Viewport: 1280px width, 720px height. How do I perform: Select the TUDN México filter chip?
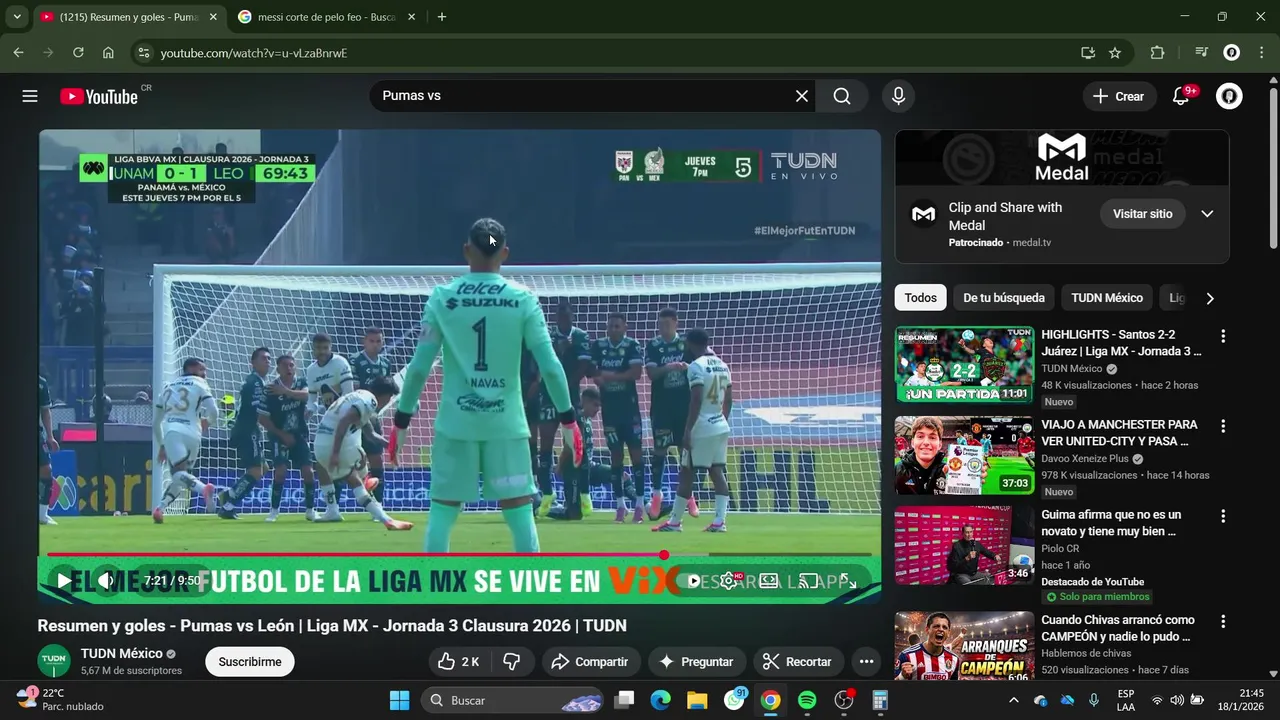tap(1107, 298)
